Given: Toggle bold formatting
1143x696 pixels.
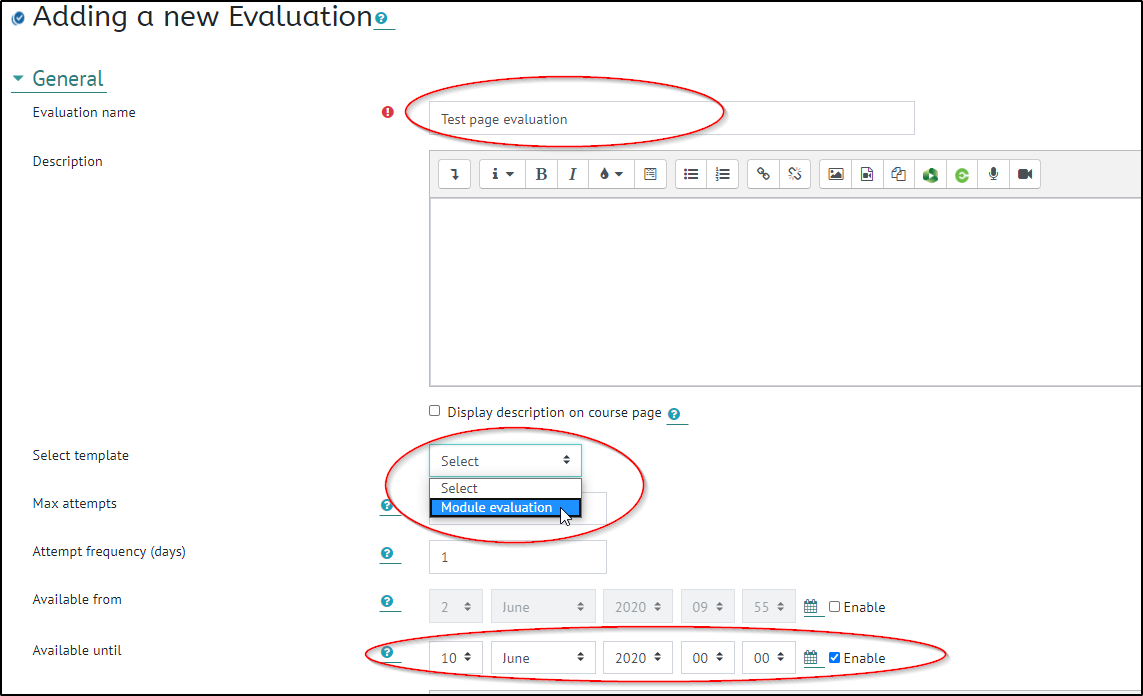Looking at the screenshot, I should (541, 174).
